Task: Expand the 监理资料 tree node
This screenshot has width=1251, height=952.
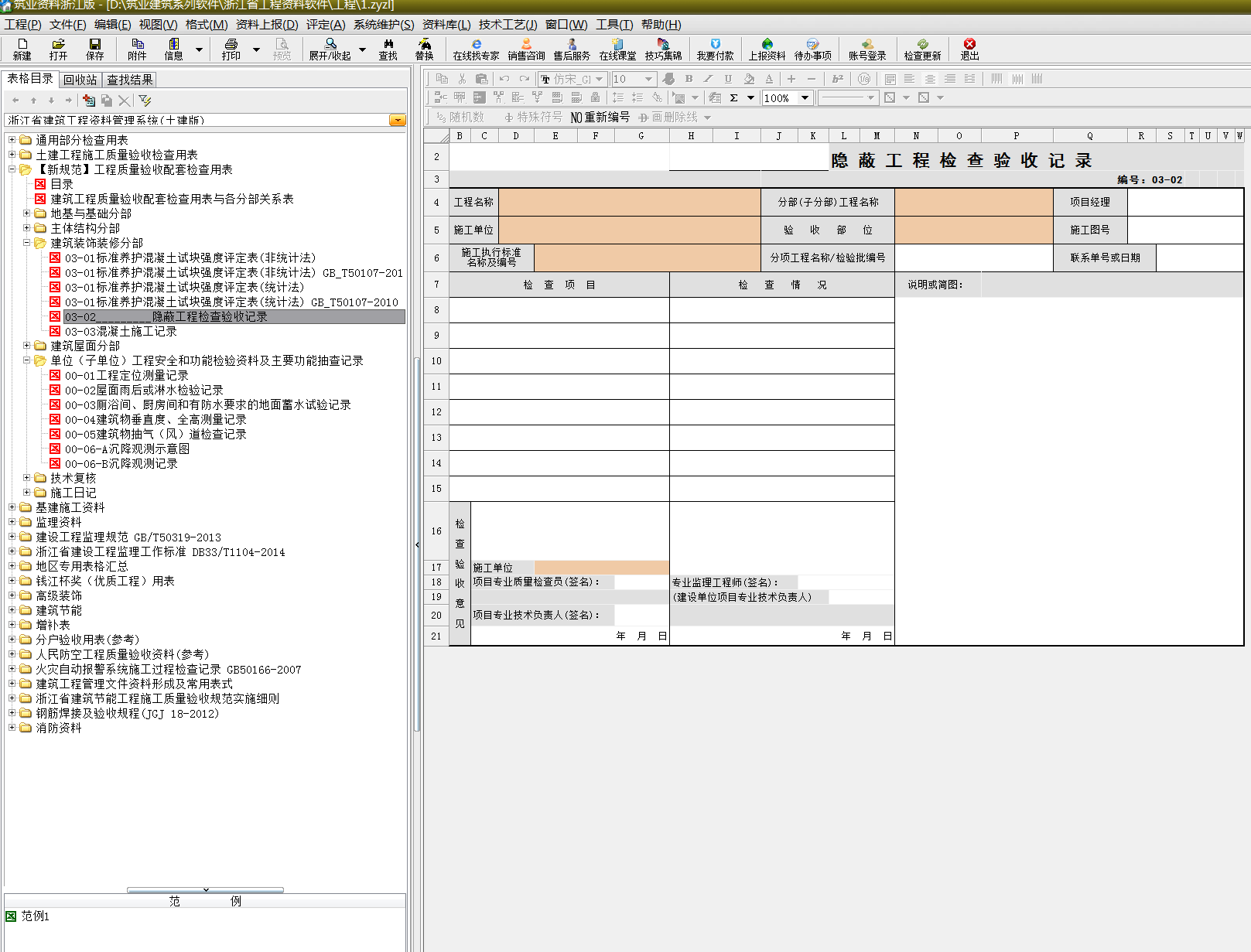Action: pyautogui.click(x=12, y=522)
